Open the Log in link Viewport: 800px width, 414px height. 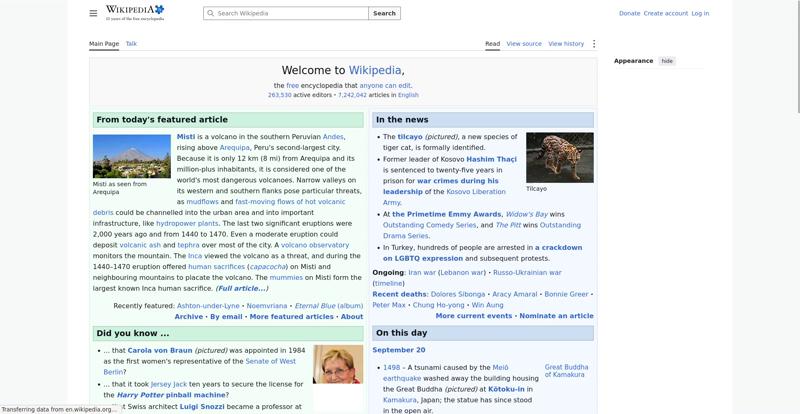point(700,13)
